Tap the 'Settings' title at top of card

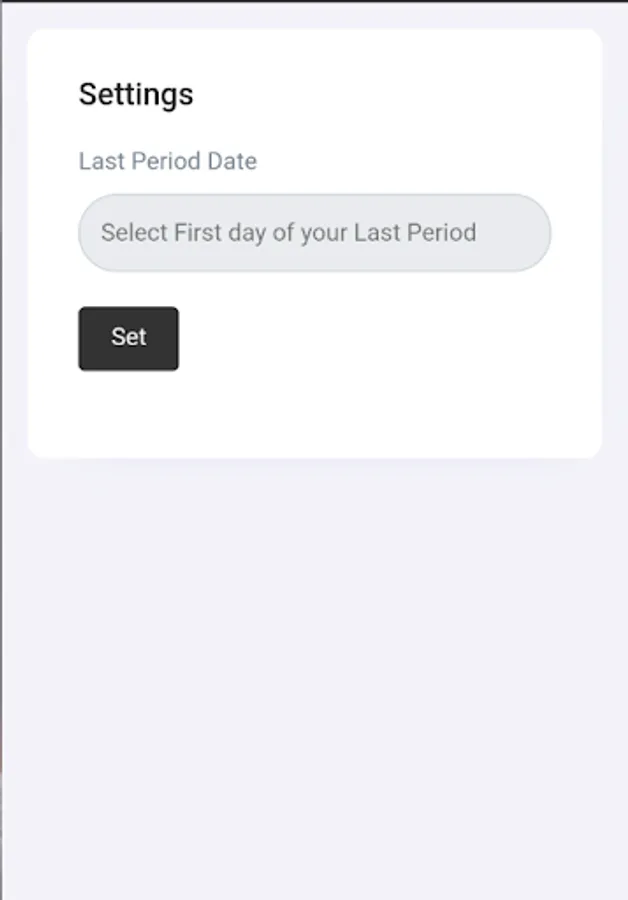click(136, 94)
